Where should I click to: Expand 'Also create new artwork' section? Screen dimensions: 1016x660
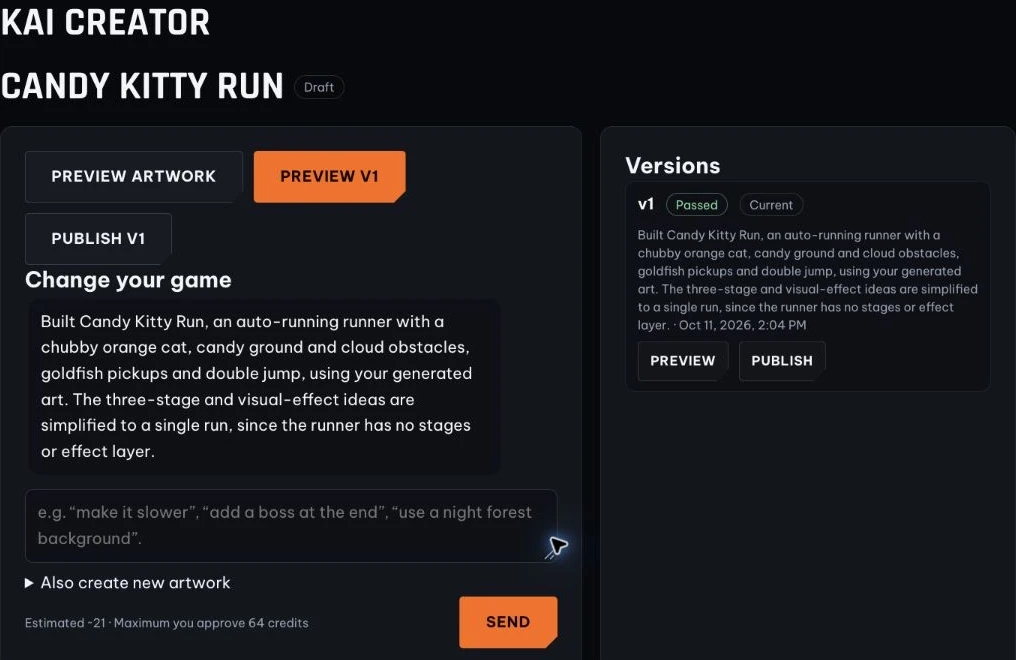pyautogui.click(x=128, y=583)
